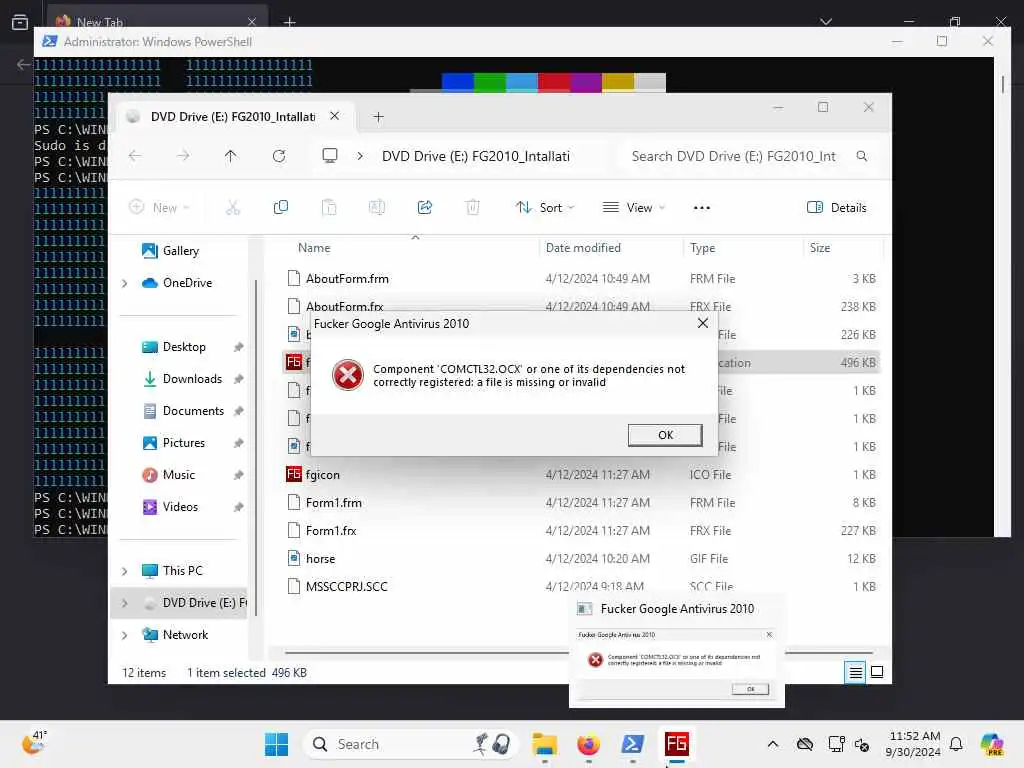This screenshot has width=1024, height=768.
Task: Add a new File Explorer tab
Action: pyautogui.click(x=378, y=117)
